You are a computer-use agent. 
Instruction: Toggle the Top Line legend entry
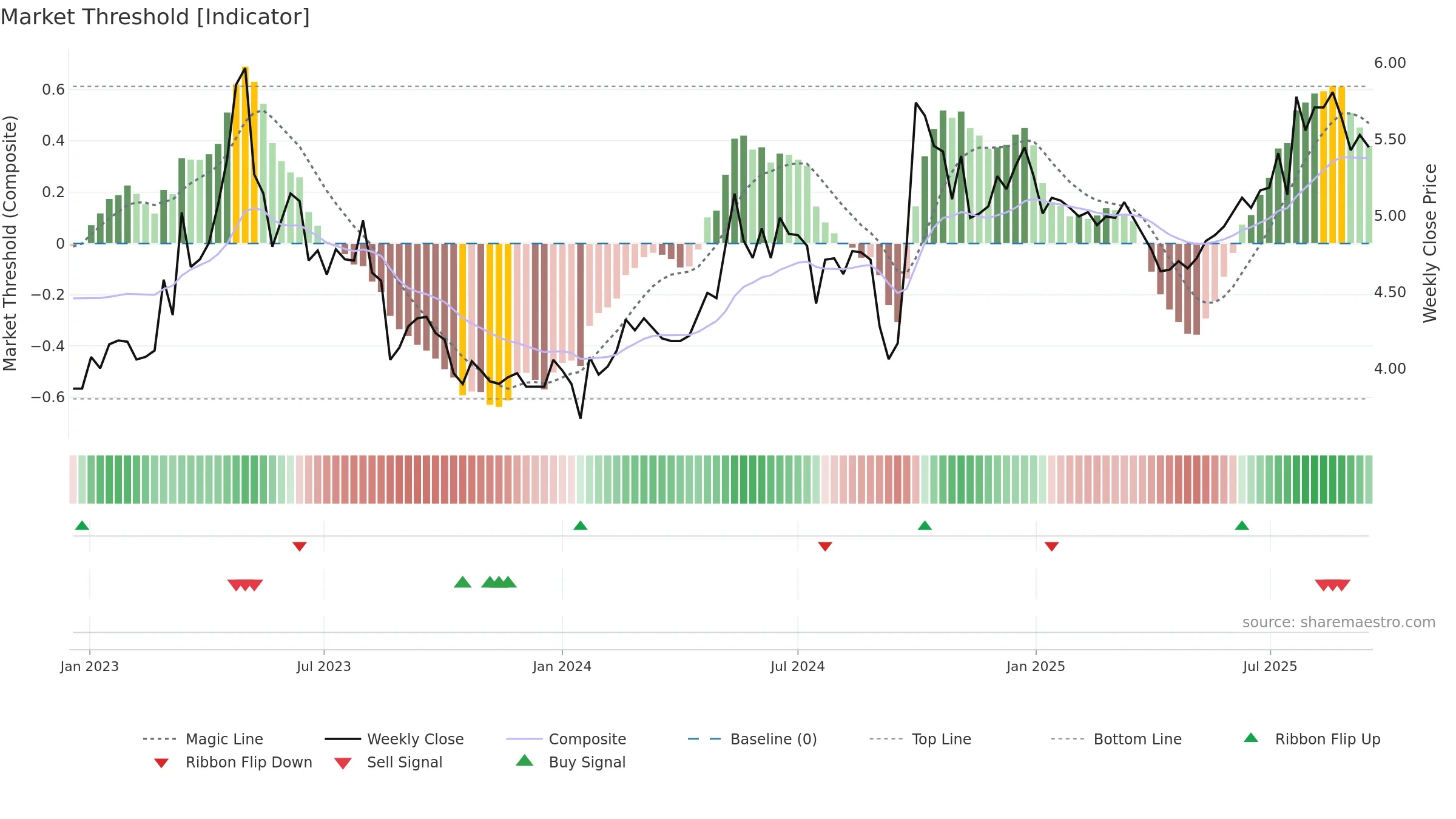(x=920, y=739)
